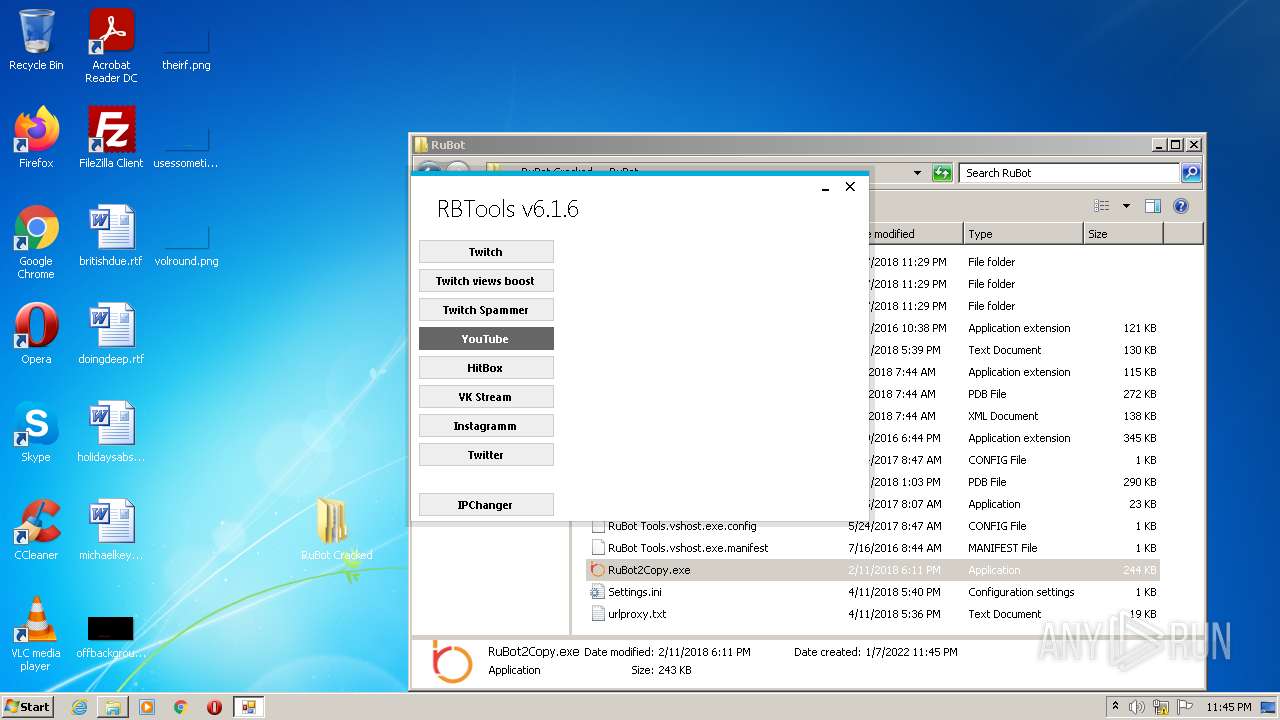Image resolution: width=1280 pixels, height=720 pixels.
Task: Click Opera icon in taskbar
Action: click(x=214, y=707)
